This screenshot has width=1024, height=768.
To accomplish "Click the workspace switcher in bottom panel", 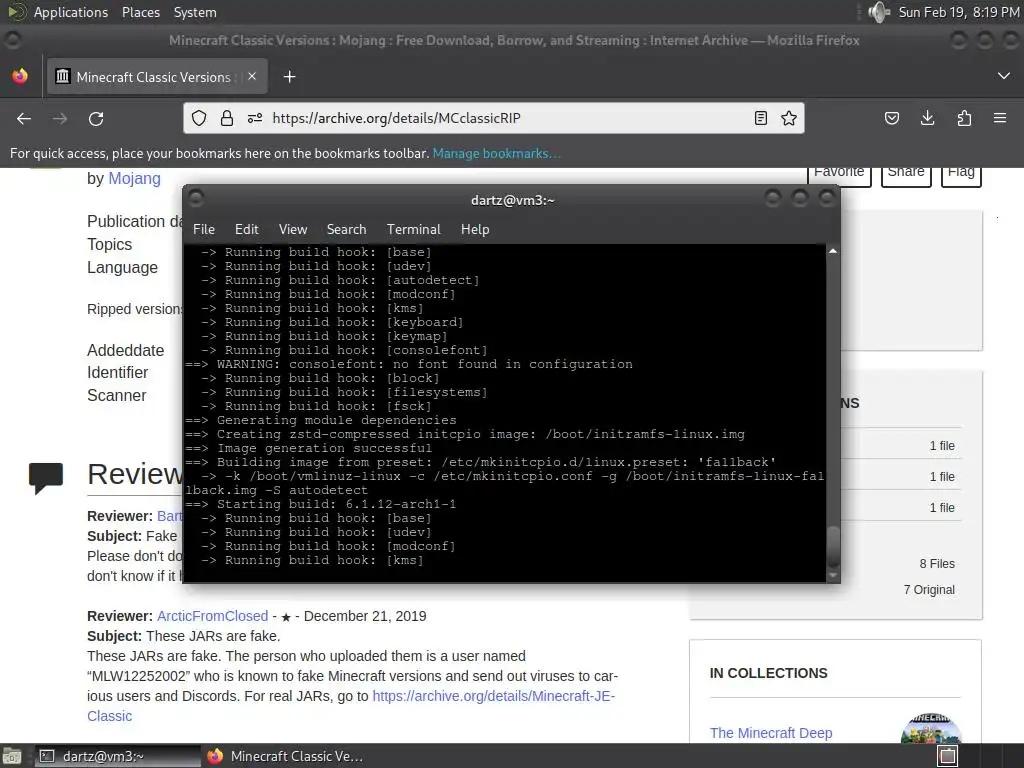I will point(947,756).
